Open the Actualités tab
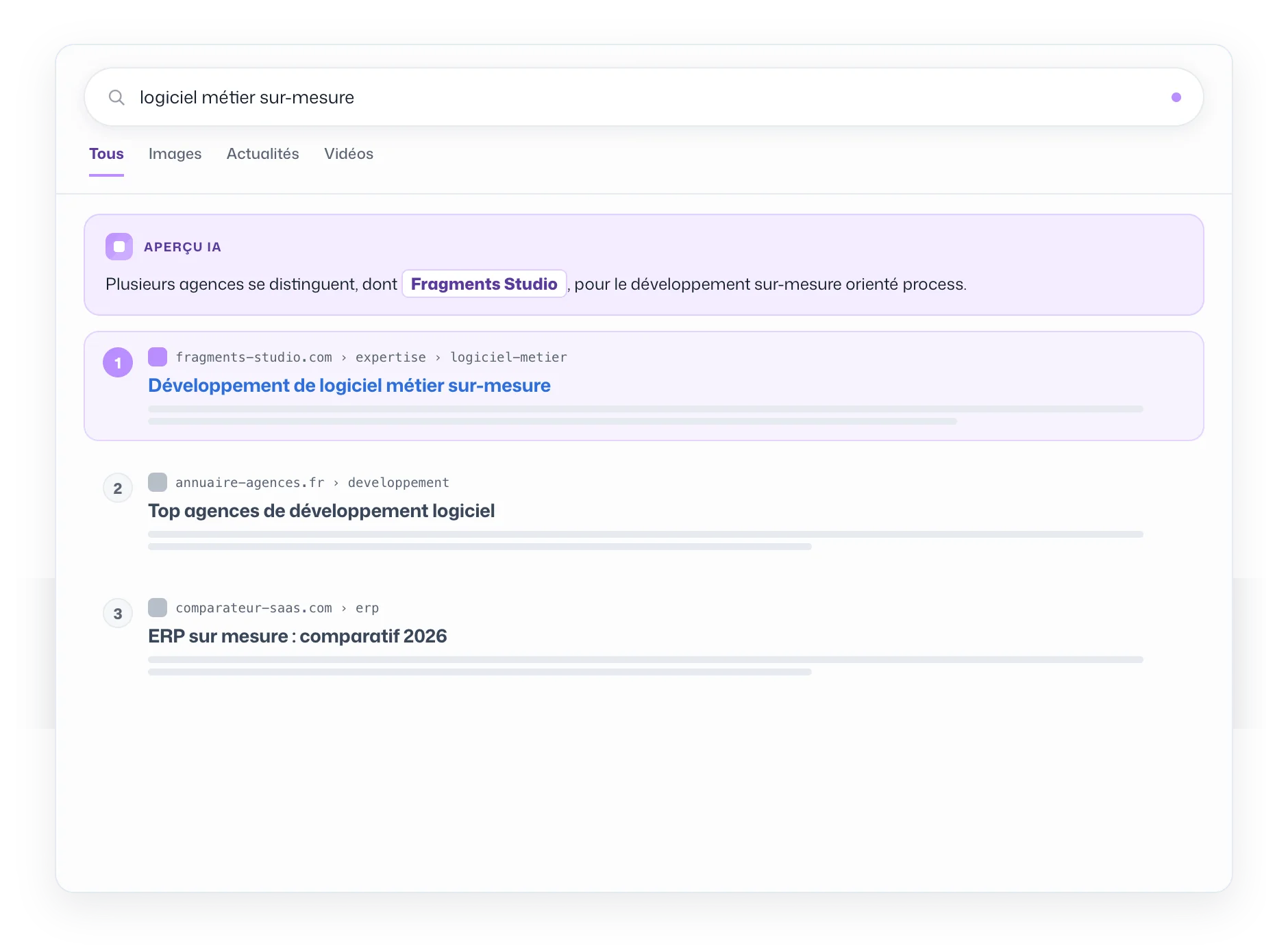Viewport: 1288px width, 948px height. [263, 154]
